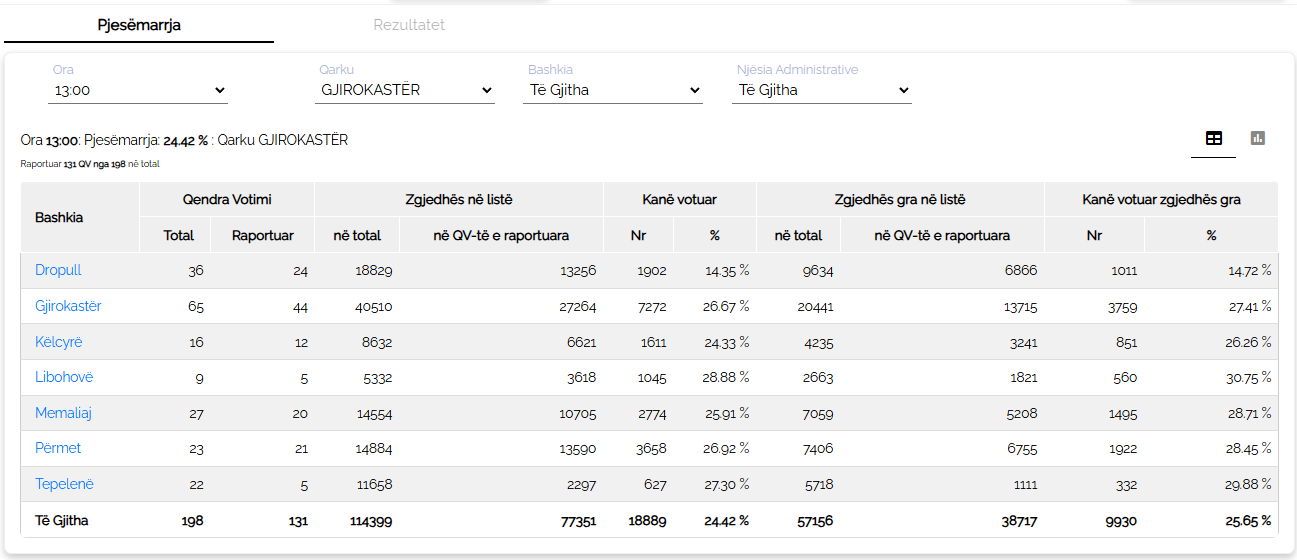Screen dimensions: 1297x560
Task: Select the Të Gjitha totals row label
Action: 62,520
